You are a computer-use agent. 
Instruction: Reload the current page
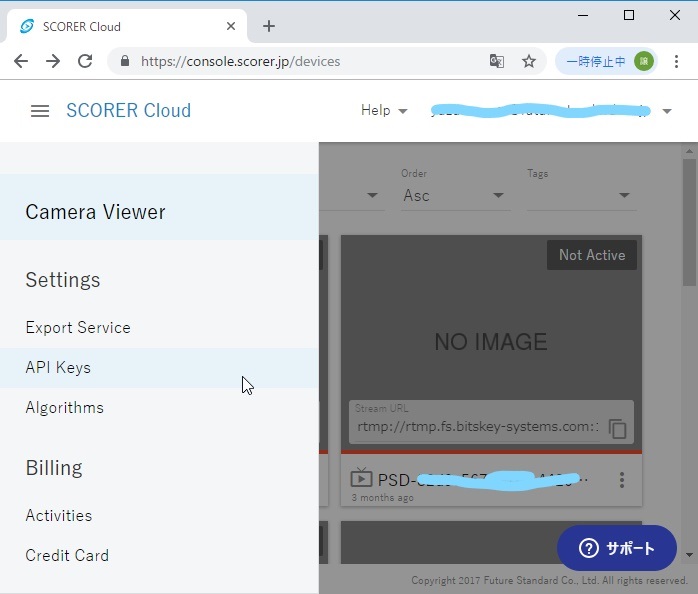click(x=85, y=61)
